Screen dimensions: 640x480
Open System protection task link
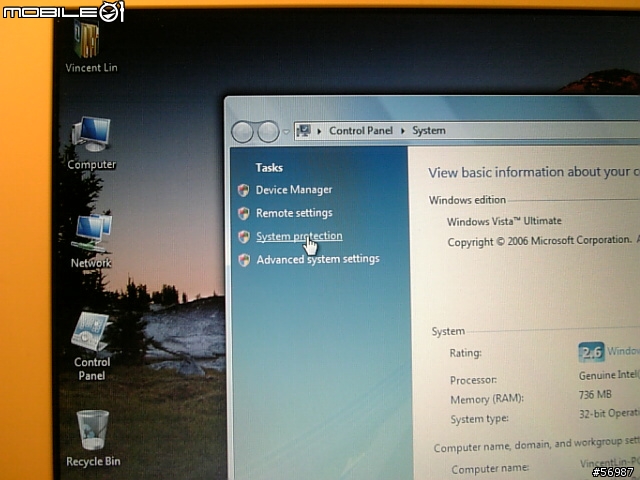point(299,236)
